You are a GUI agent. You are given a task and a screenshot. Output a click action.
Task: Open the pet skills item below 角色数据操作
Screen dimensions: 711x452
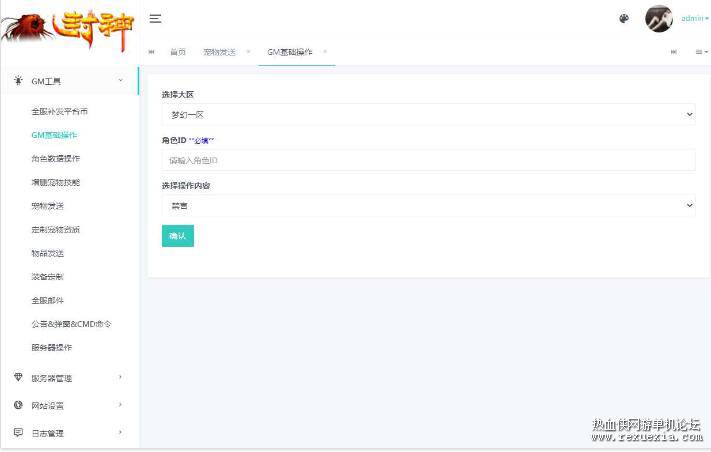pyautogui.click(x=55, y=182)
